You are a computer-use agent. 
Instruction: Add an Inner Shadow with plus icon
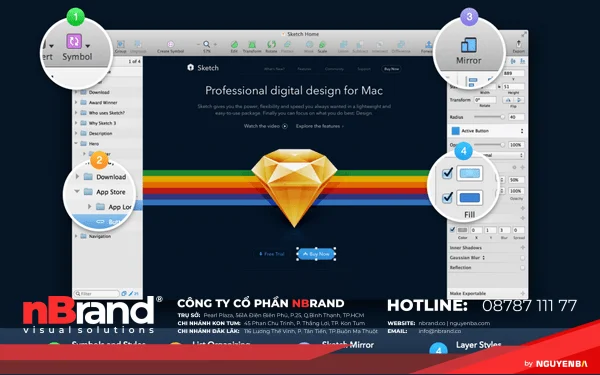click(522, 248)
